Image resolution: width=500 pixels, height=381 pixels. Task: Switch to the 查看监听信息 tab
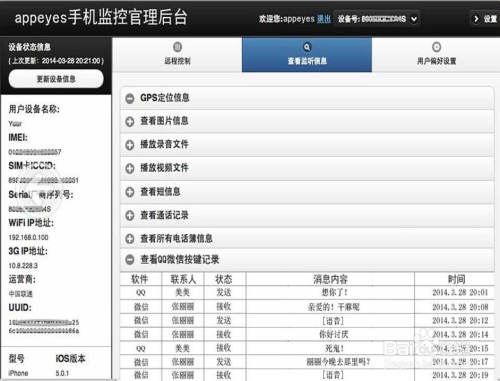click(x=307, y=55)
